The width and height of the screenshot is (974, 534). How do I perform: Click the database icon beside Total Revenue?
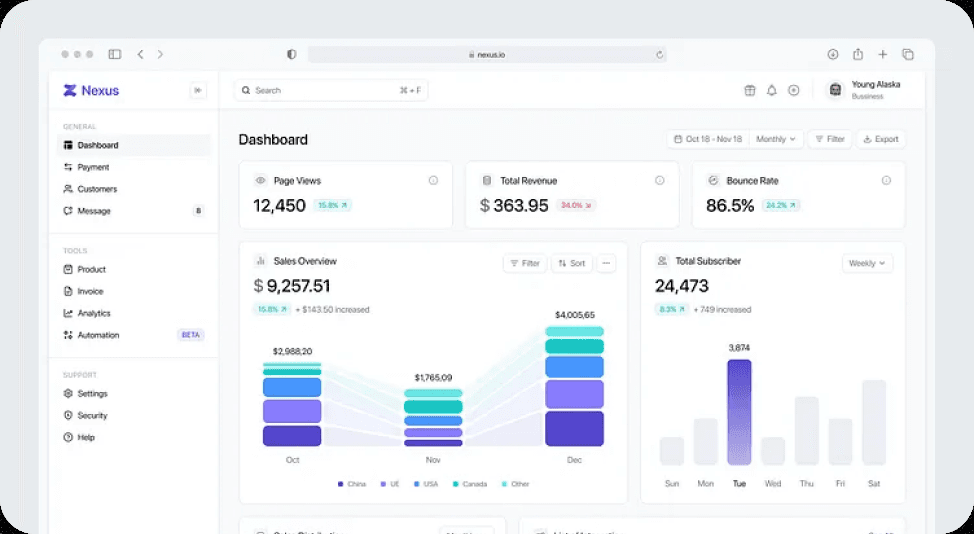point(488,181)
